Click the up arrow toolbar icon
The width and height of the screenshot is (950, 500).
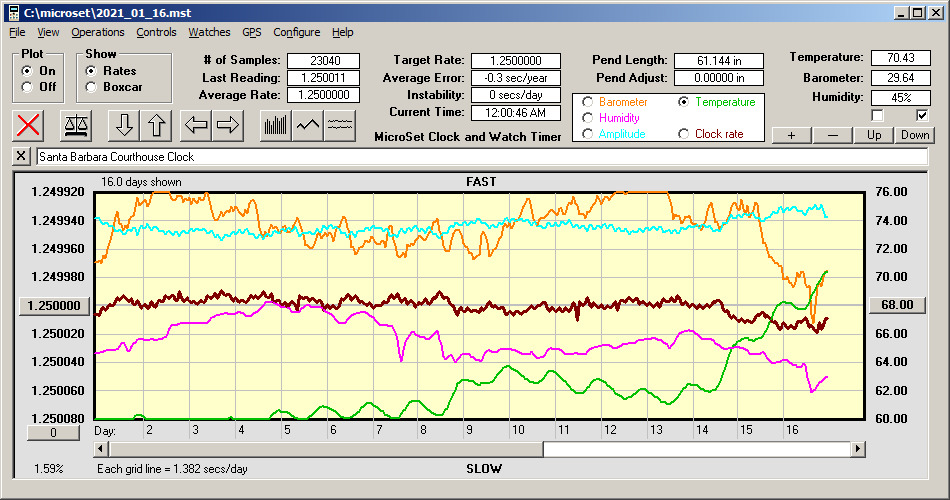point(157,125)
